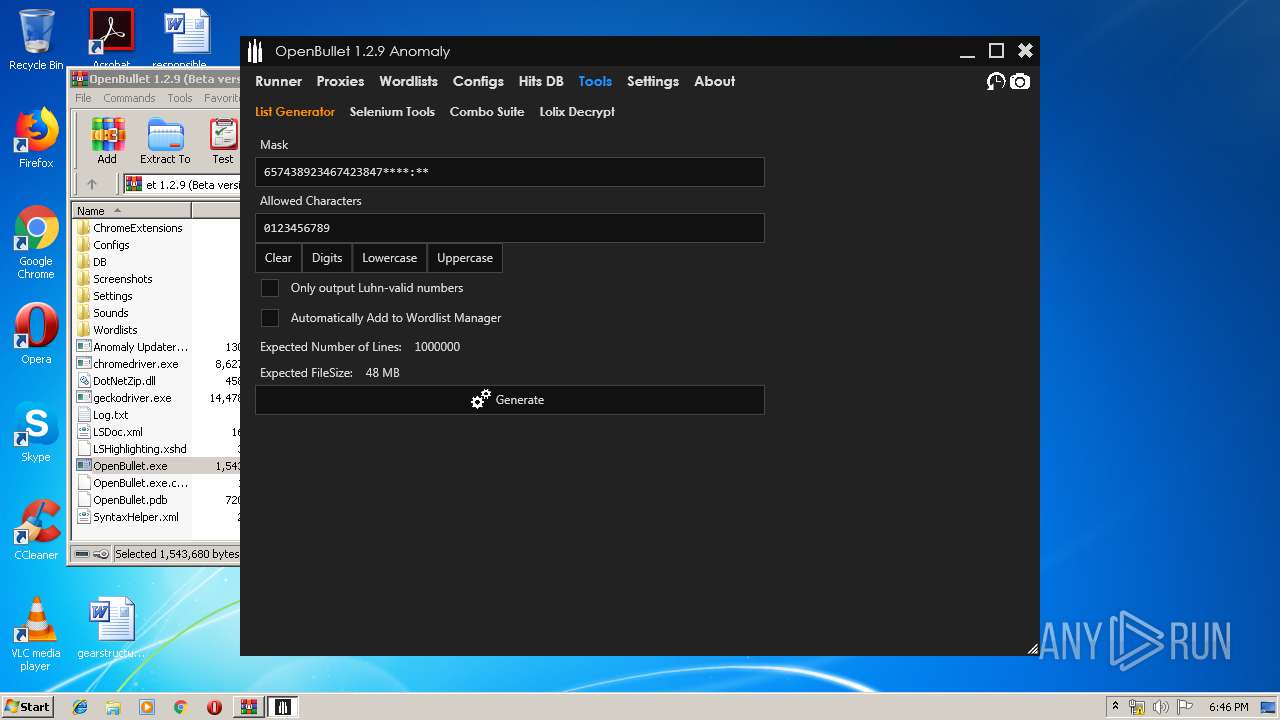Click the Generate button
1280x720 pixels.
click(x=510, y=400)
